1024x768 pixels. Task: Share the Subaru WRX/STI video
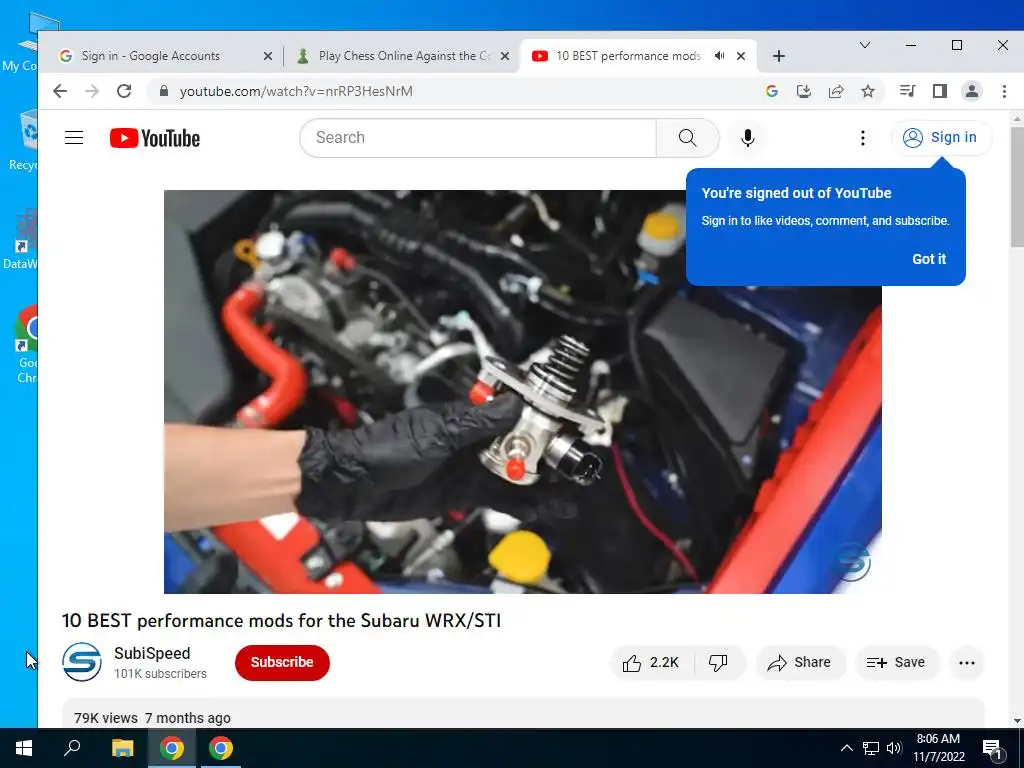[x=800, y=663]
